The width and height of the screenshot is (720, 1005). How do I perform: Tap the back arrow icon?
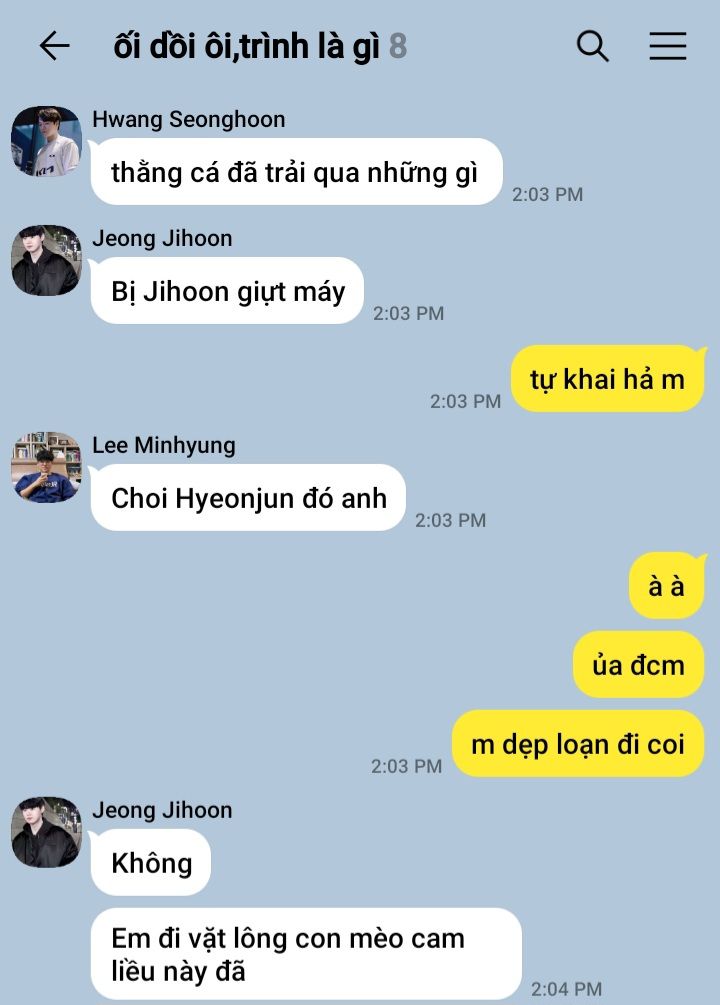(x=54, y=46)
